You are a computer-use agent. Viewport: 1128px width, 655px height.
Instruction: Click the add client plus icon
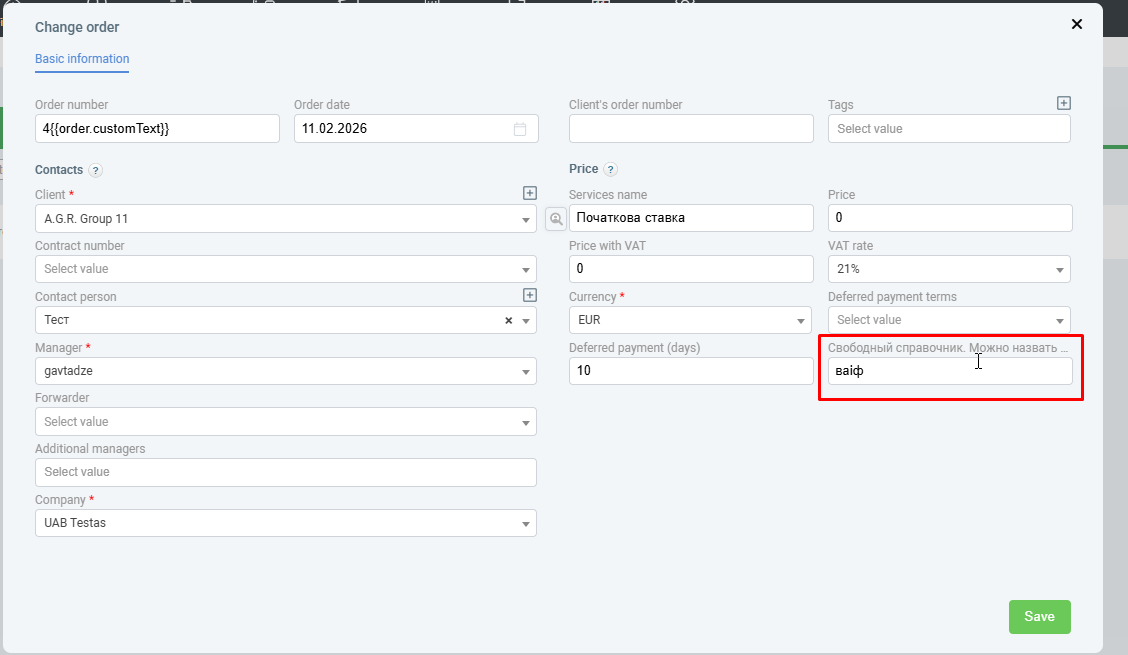tap(530, 193)
